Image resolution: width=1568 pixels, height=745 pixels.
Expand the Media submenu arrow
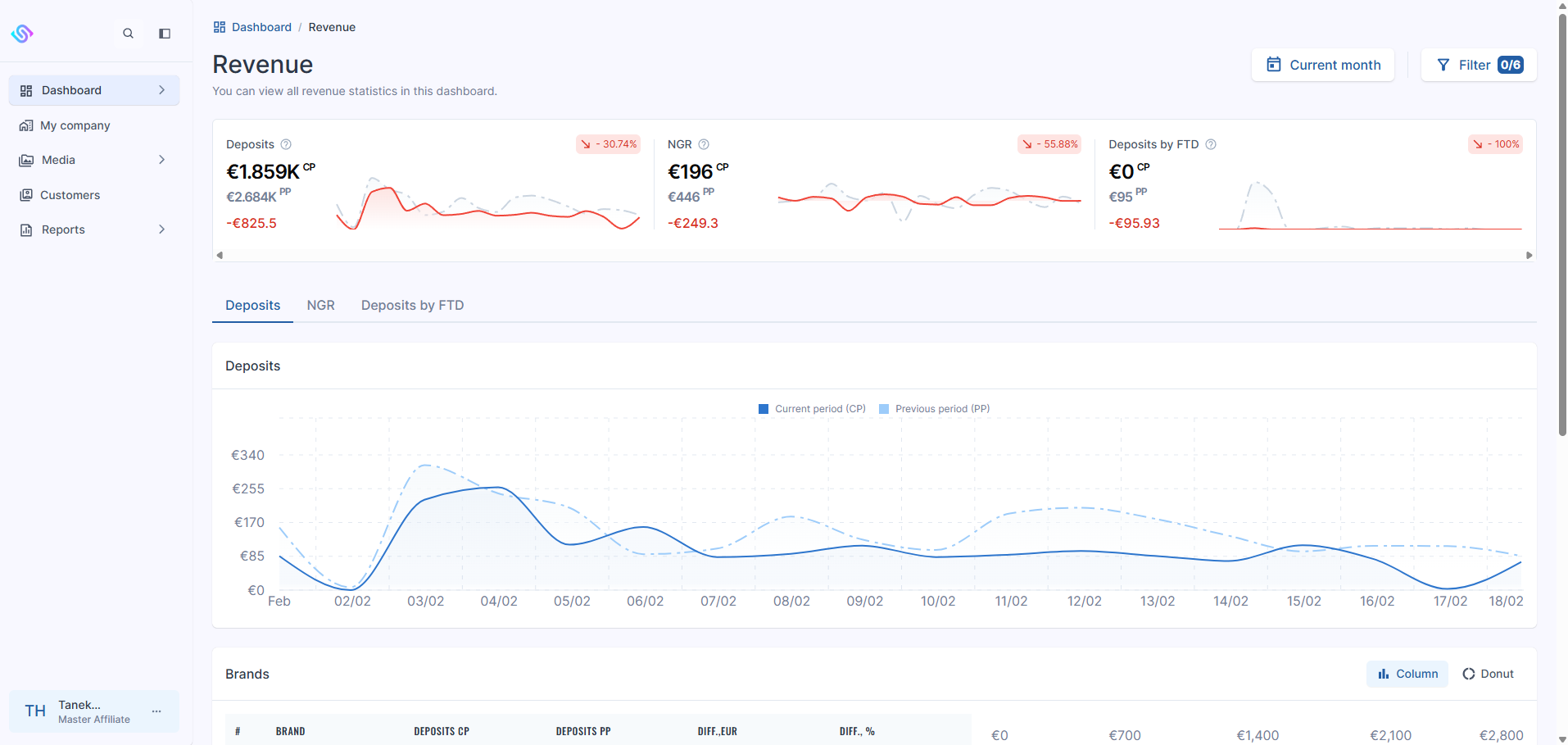tap(161, 160)
